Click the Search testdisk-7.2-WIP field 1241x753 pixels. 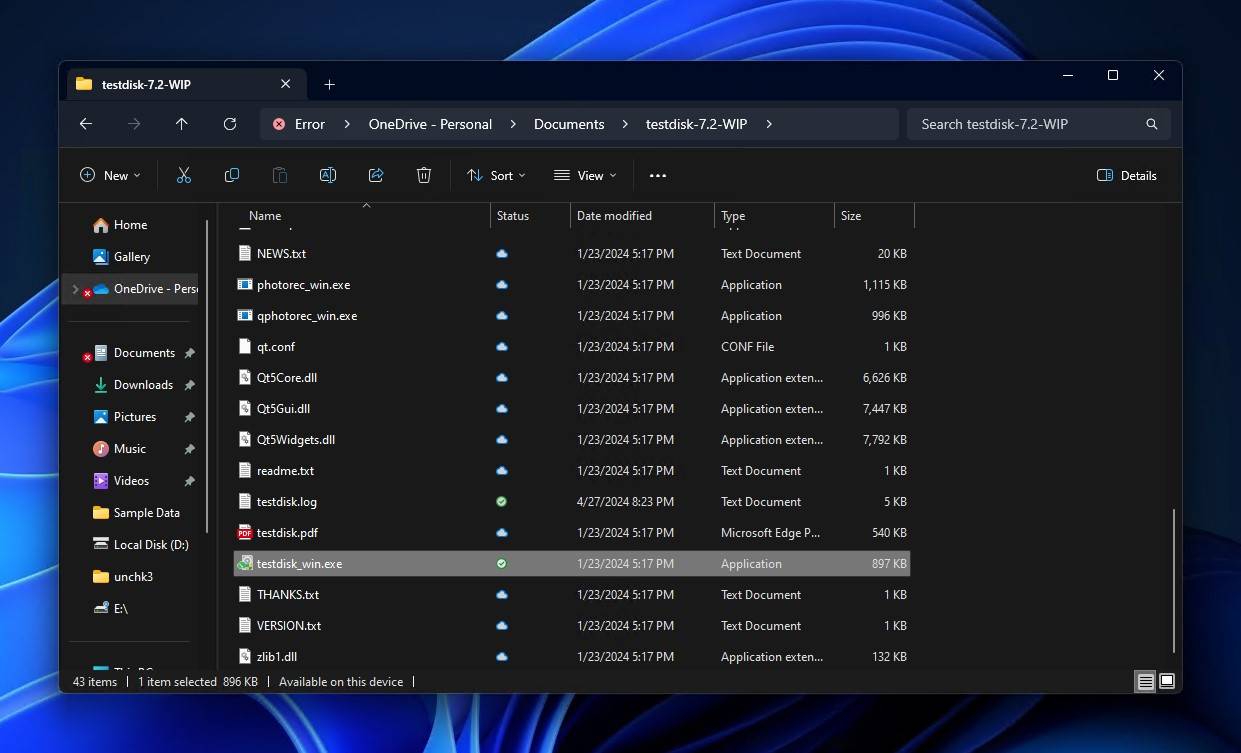click(1038, 124)
